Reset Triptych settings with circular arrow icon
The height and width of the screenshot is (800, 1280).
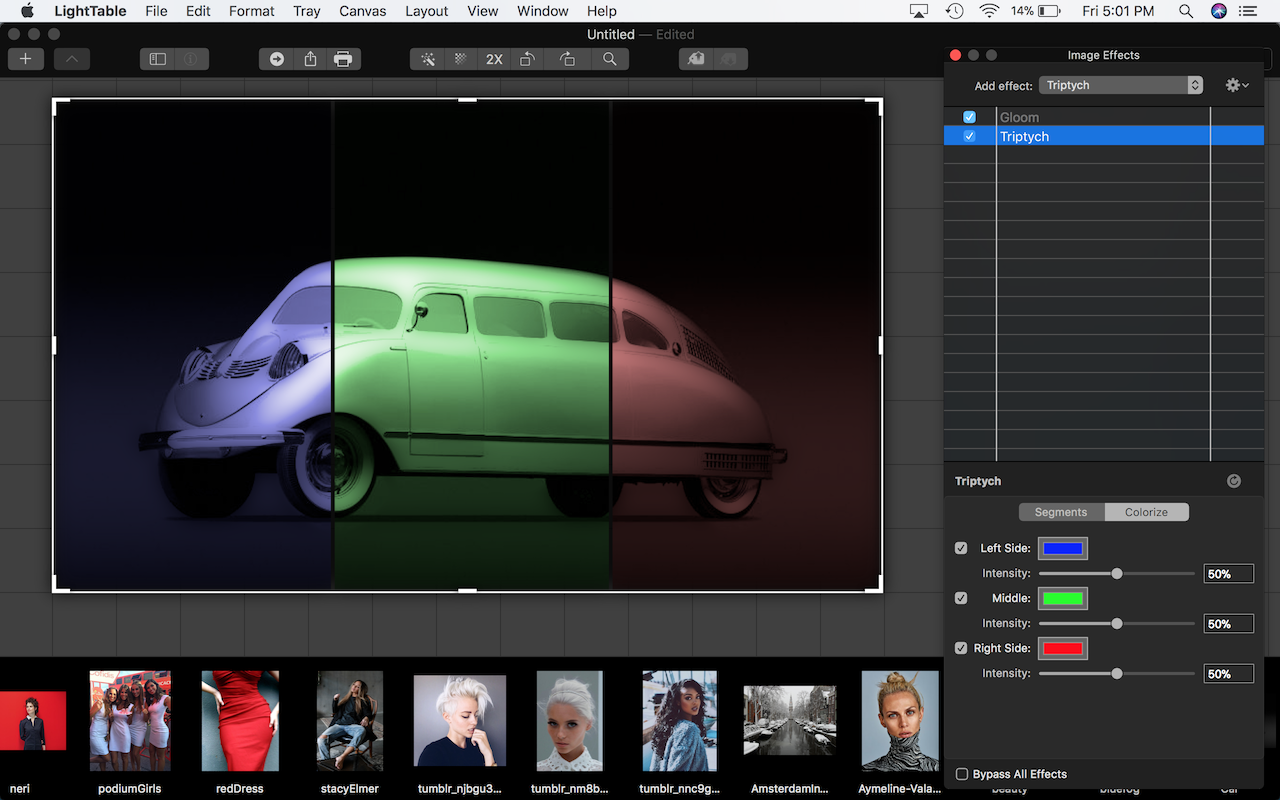click(1233, 481)
